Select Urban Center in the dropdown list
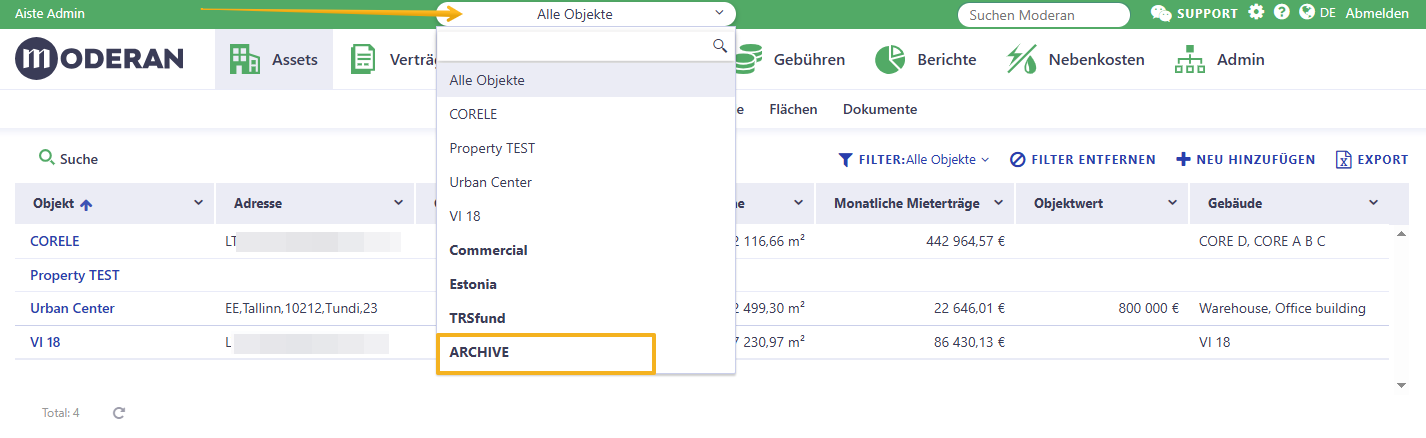 (x=586, y=182)
